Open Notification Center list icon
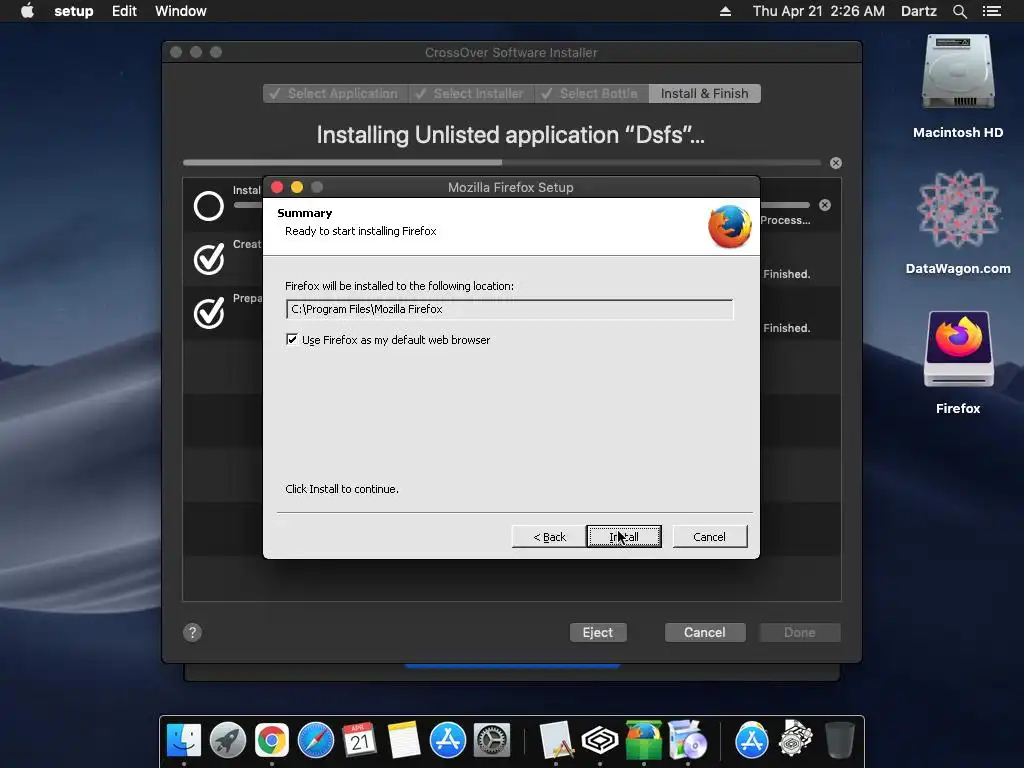1024x768 pixels. tap(992, 11)
